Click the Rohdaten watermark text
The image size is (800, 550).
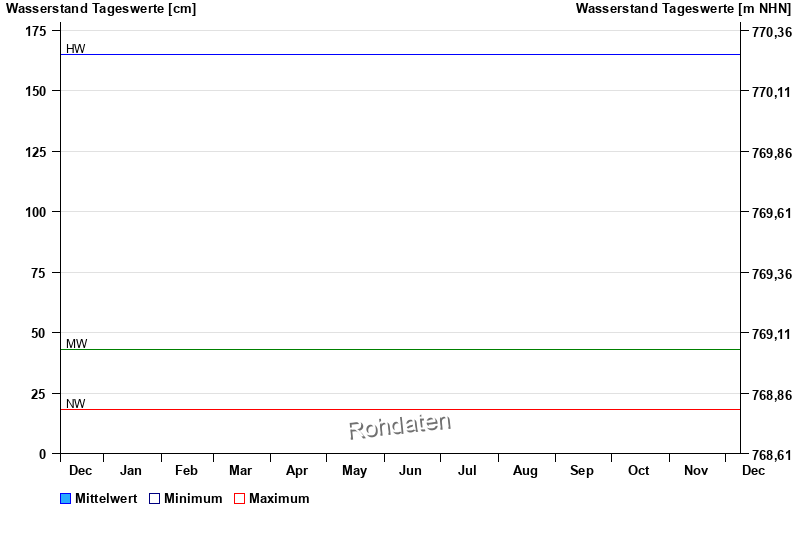point(399,426)
